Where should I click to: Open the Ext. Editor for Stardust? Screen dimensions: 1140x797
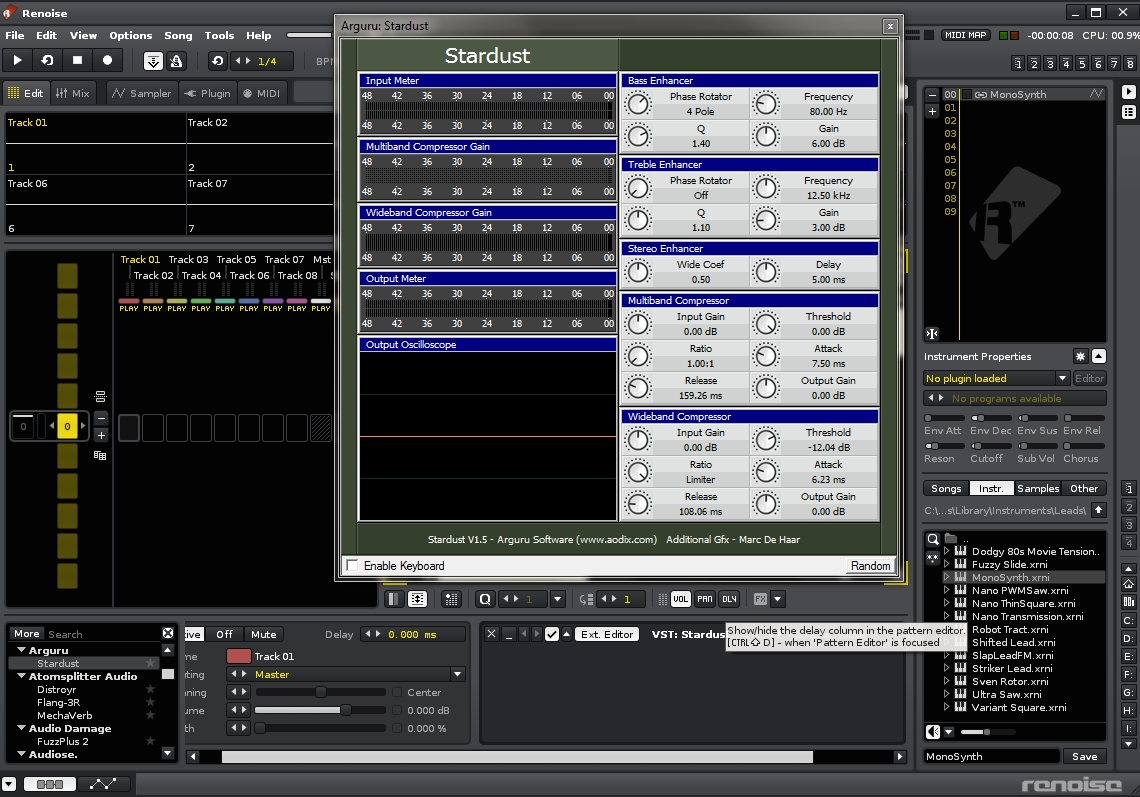(x=606, y=634)
